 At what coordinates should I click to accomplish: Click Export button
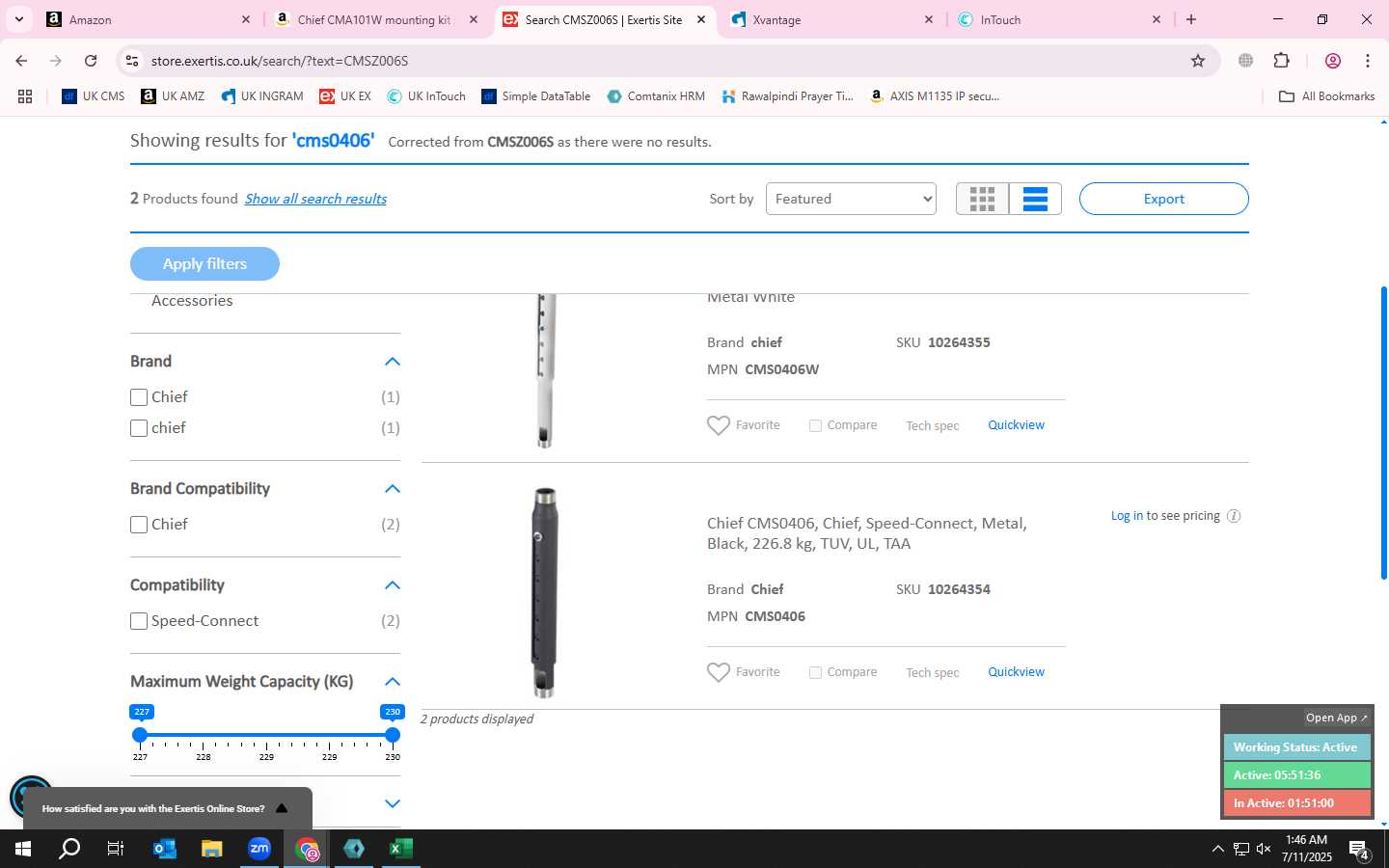[x=1163, y=199]
